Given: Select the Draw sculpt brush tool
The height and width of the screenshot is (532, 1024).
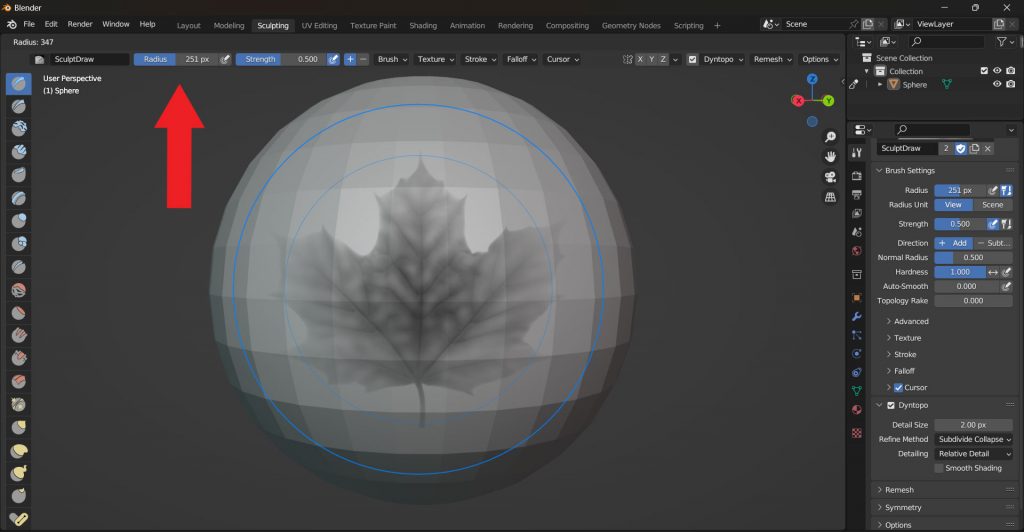Looking at the screenshot, I should point(19,83).
